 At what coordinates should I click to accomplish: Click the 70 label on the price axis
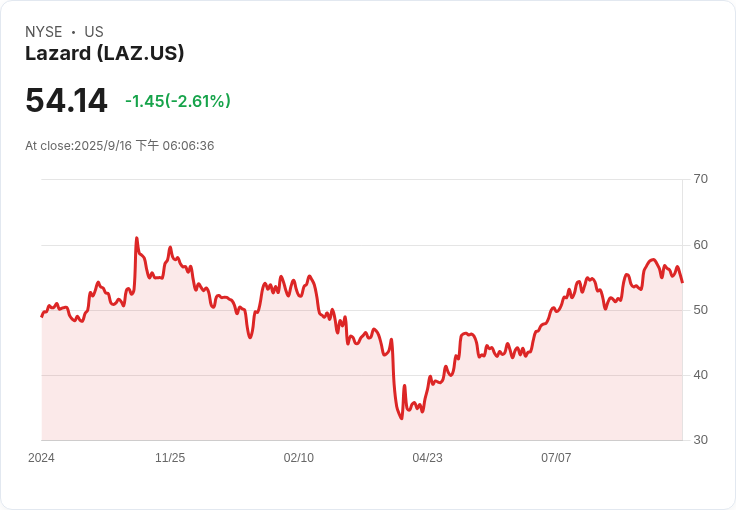pos(701,179)
